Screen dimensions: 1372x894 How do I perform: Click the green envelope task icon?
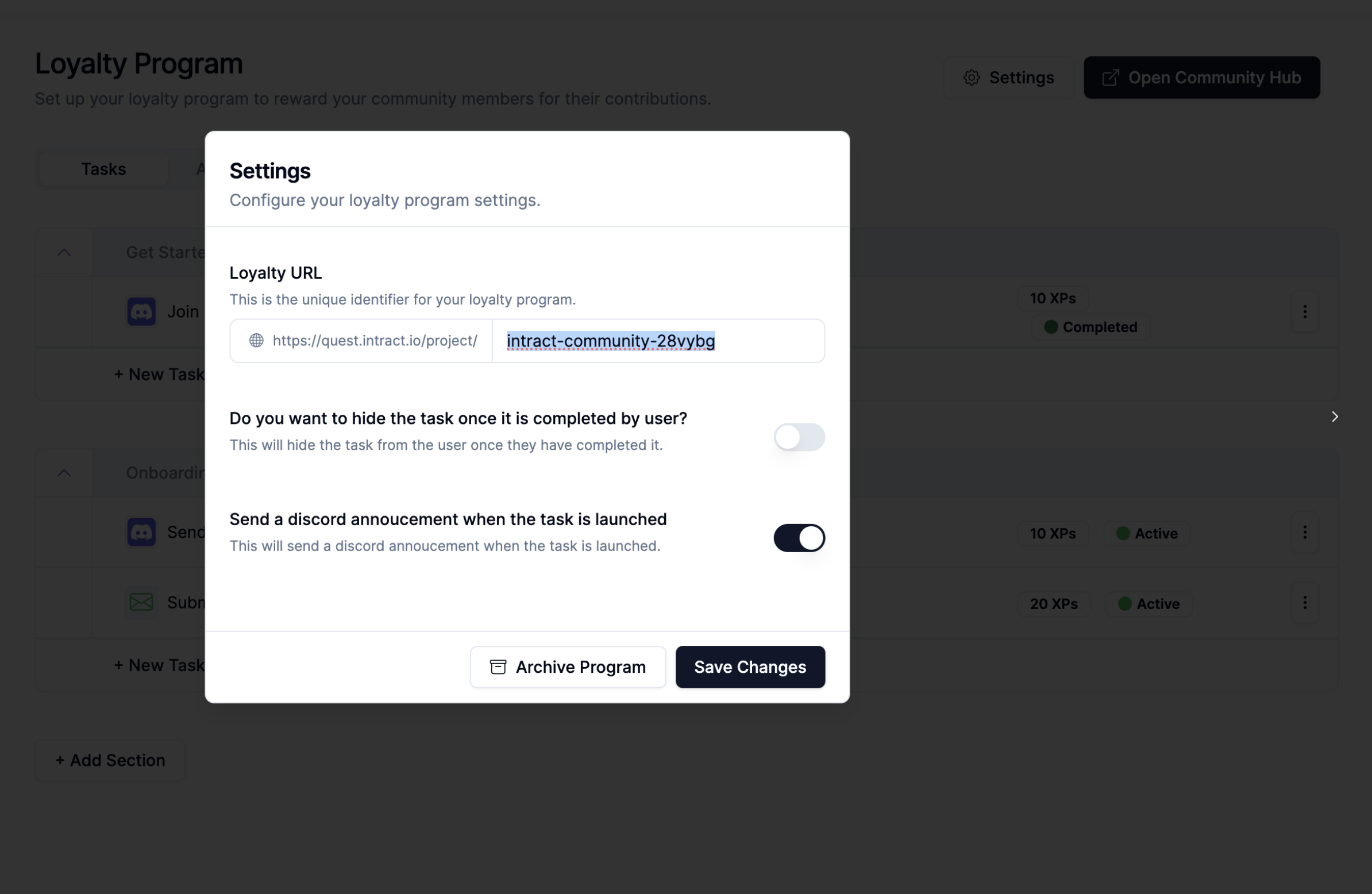click(141, 602)
